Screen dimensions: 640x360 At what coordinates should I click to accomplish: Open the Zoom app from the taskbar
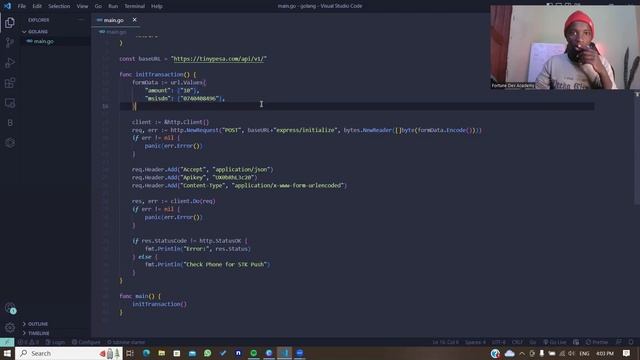coord(300,353)
